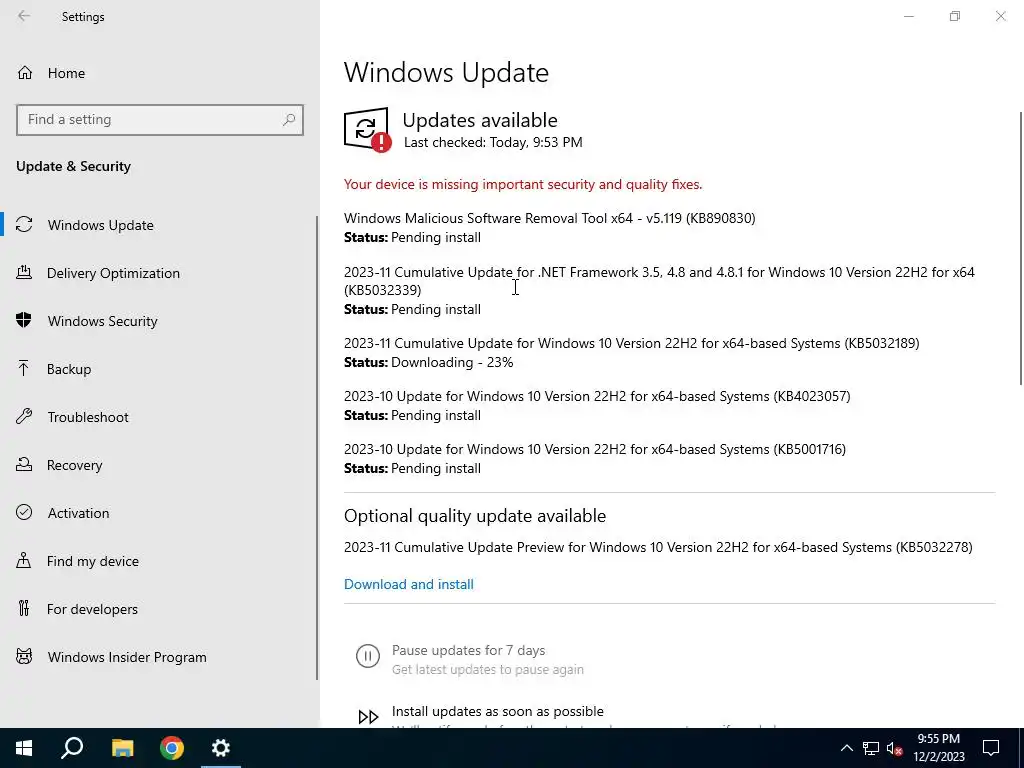Open Troubleshoot page
This screenshot has height=768, width=1024.
(88, 417)
